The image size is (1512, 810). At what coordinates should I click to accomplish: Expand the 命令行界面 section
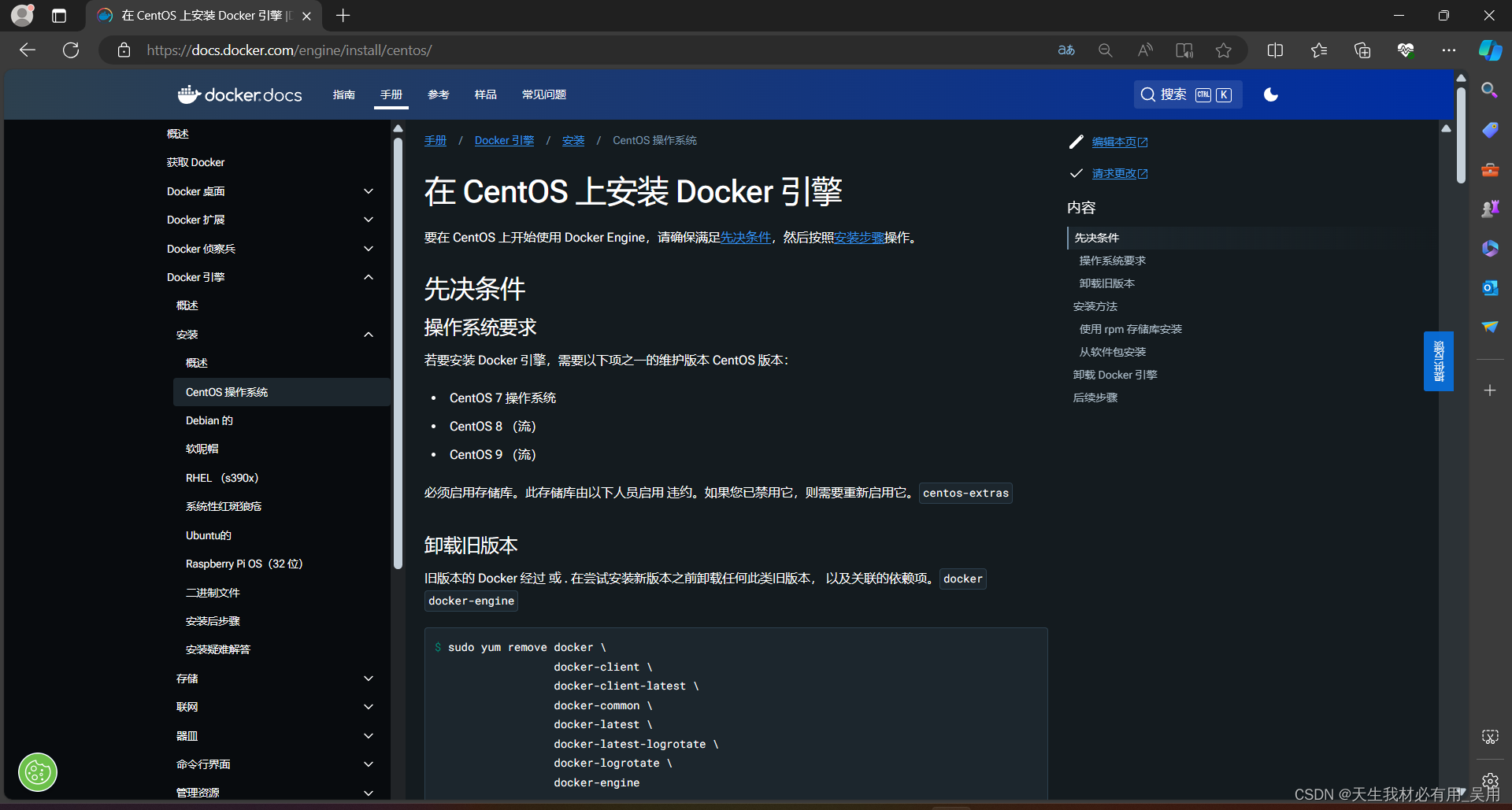point(368,764)
